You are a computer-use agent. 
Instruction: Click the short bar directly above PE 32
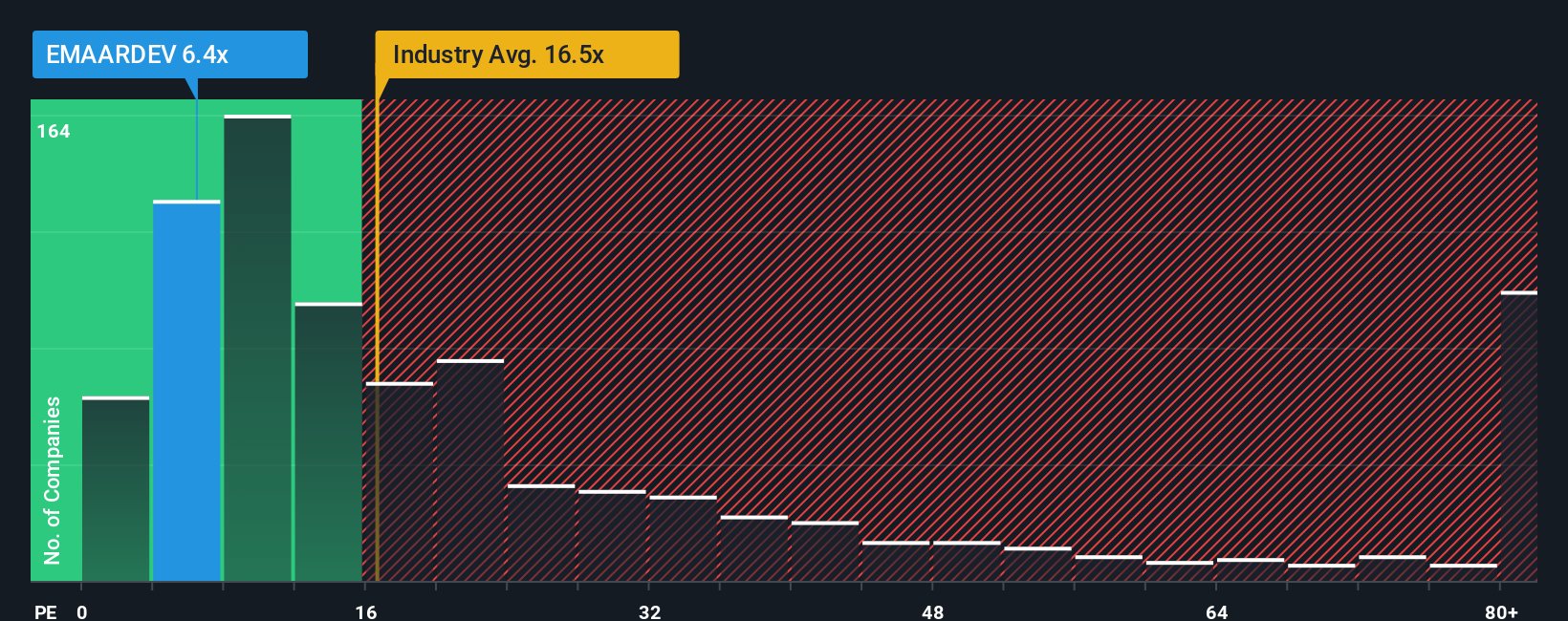[683, 538]
